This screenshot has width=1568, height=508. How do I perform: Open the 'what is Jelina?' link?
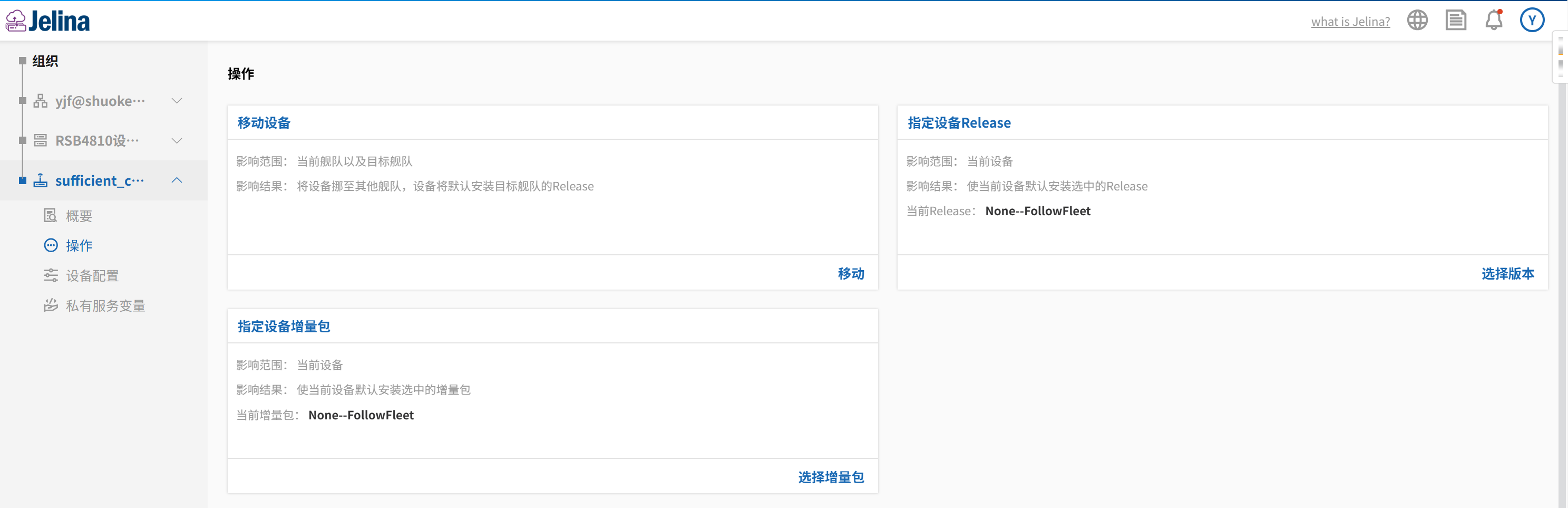(x=1350, y=22)
